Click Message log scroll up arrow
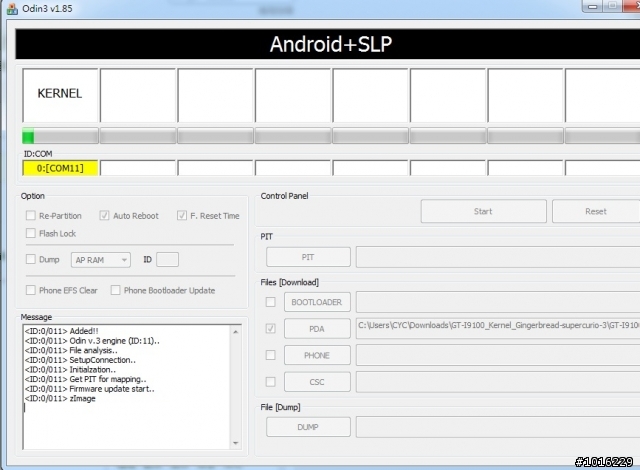This screenshot has width=640, height=470. click(x=236, y=332)
